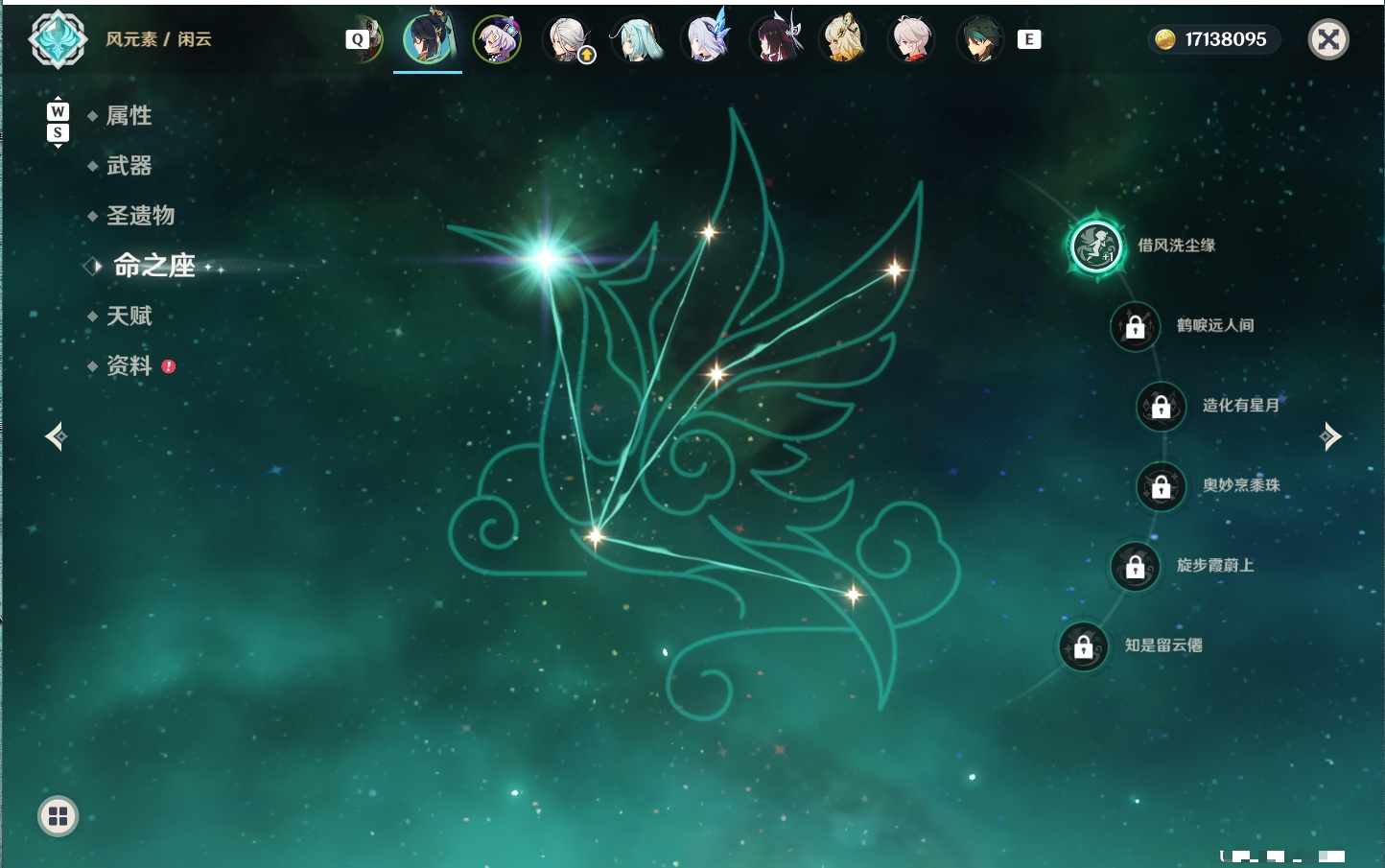The height and width of the screenshot is (868, 1385).
Task: Open the locked 旋步霞蔚上 constellation node
Action: (1136, 566)
